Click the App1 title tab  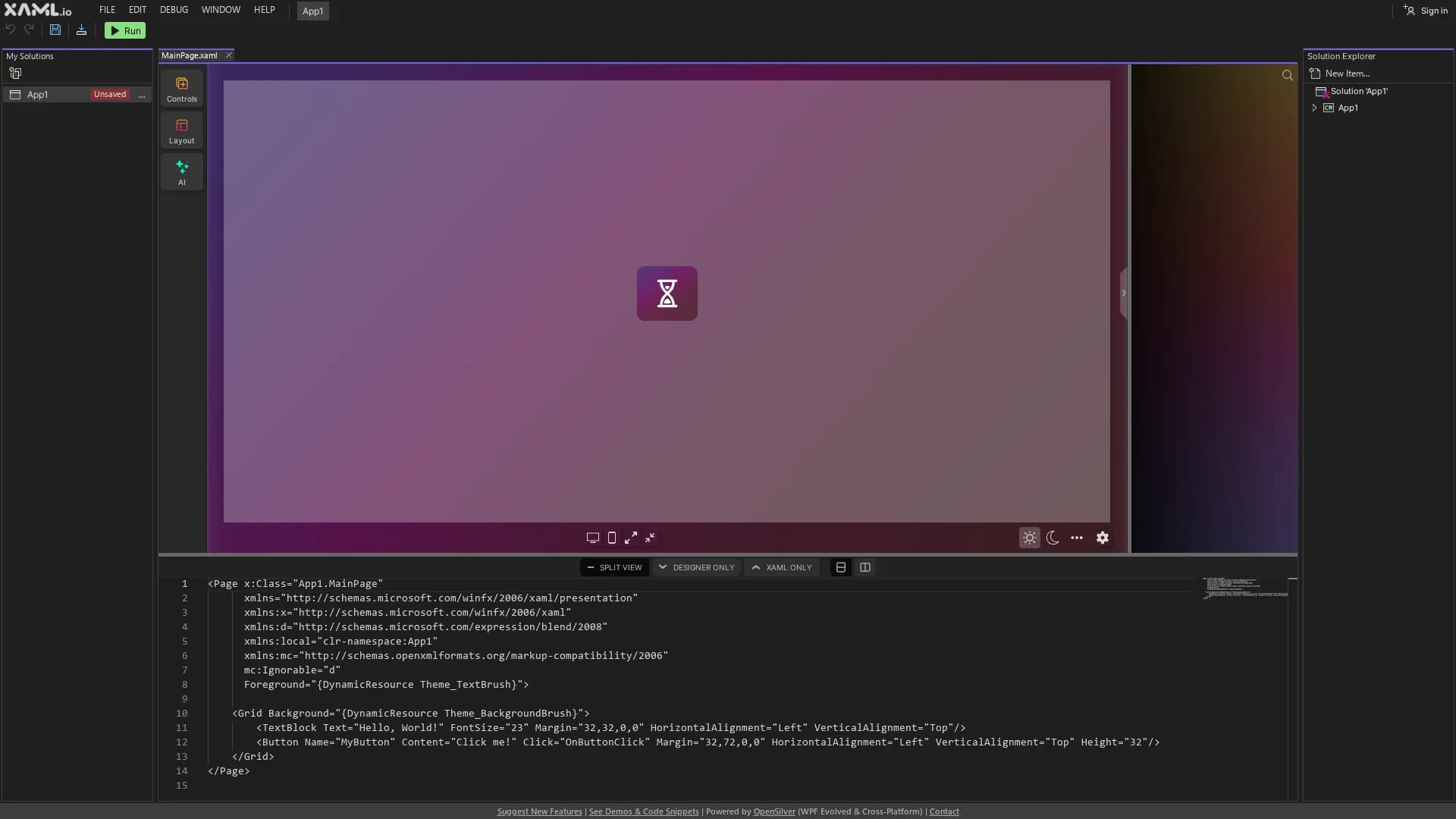click(313, 11)
